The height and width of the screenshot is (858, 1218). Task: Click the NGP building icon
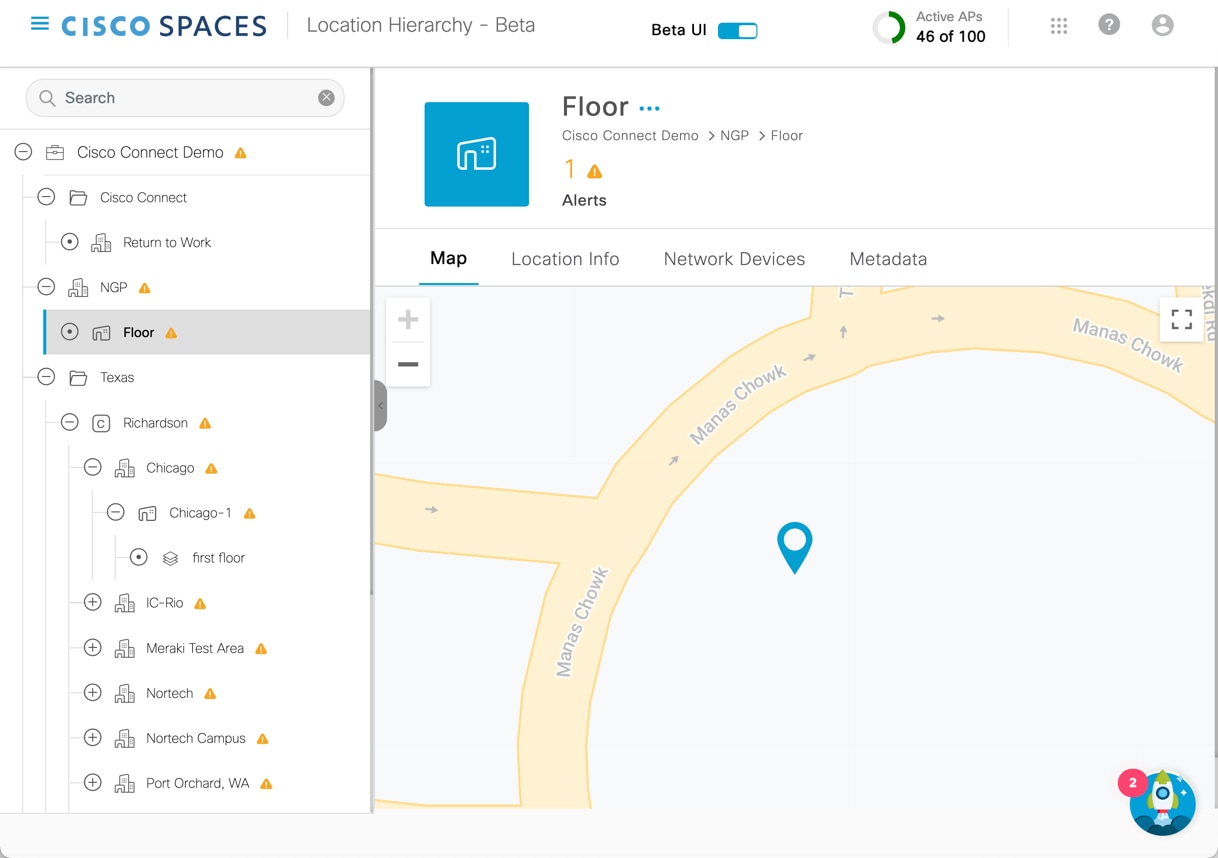coord(78,288)
